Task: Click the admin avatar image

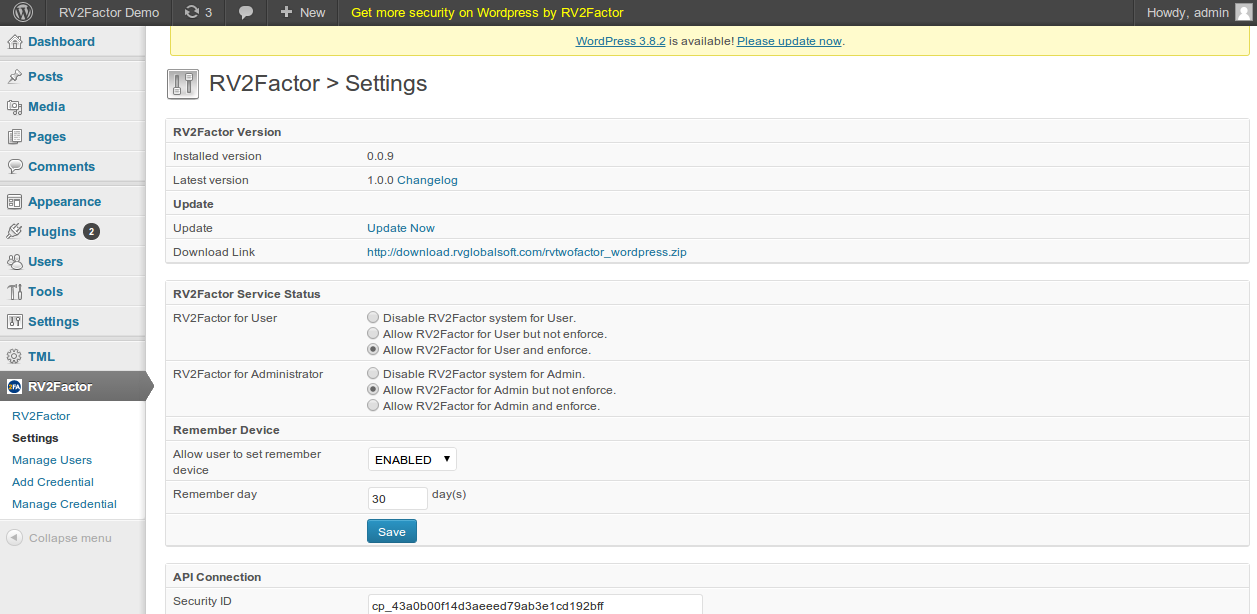Action: (1243, 12)
